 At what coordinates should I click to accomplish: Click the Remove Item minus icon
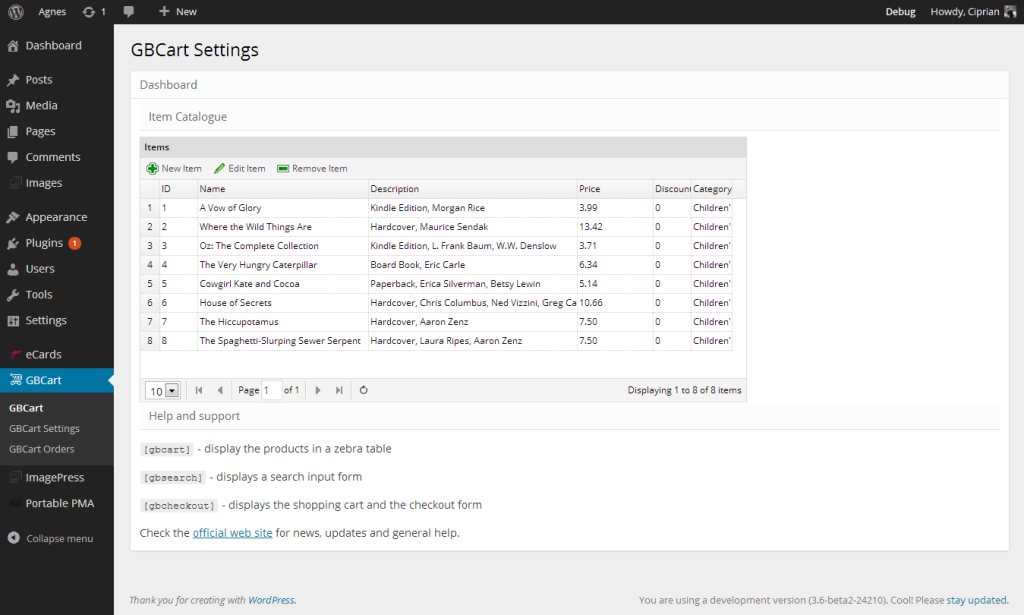(x=283, y=168)
